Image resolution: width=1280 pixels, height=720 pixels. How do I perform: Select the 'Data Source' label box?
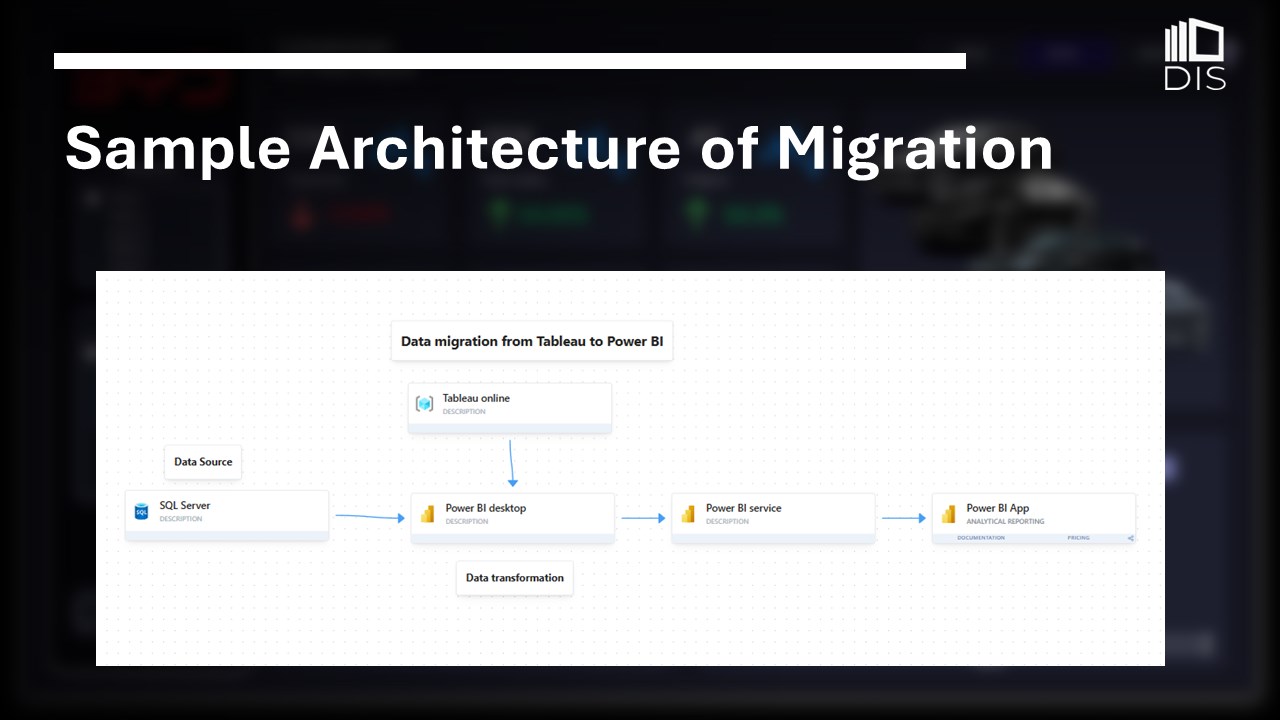coord(203,462)
